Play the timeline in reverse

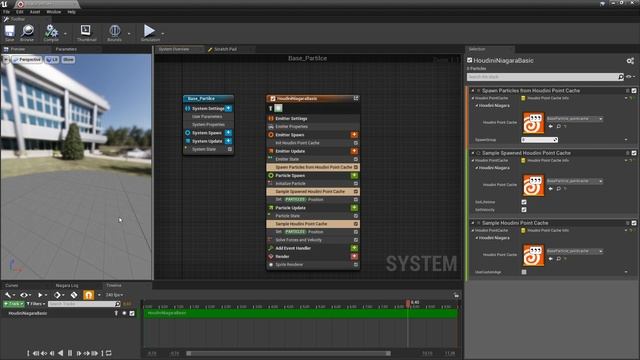click(x=60, y=353)
